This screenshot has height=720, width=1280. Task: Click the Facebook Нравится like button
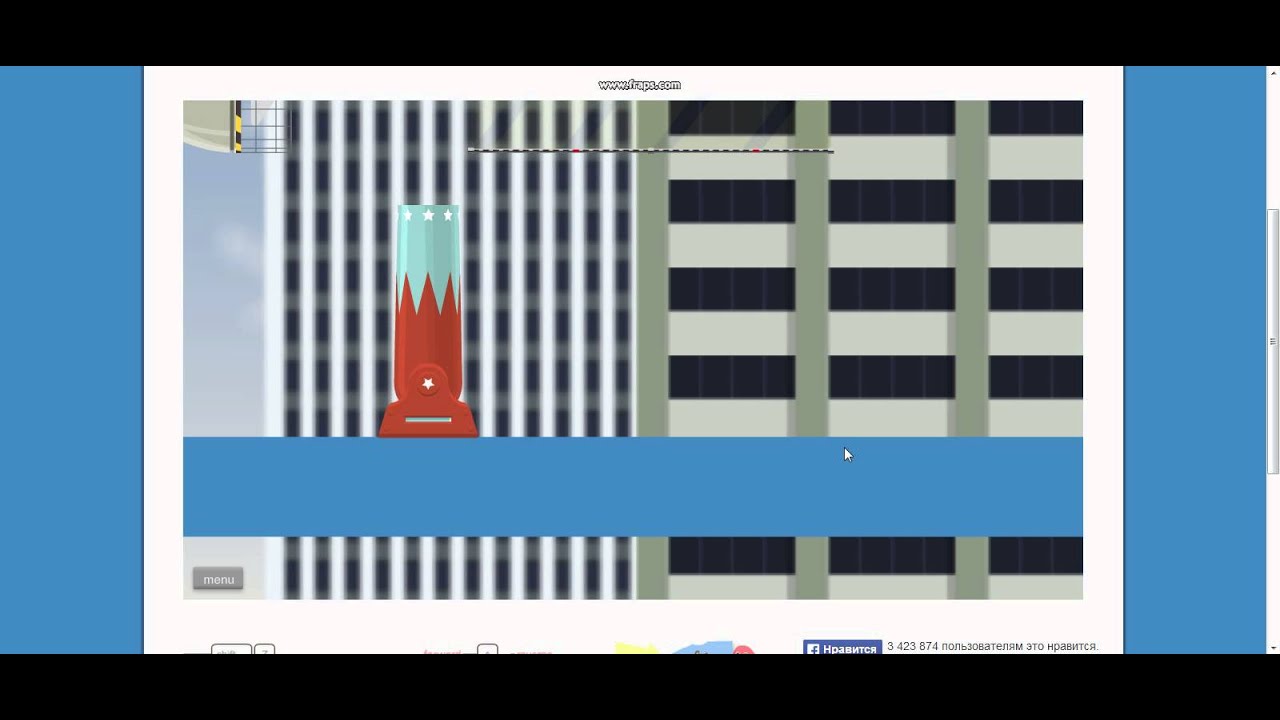[x=842, y=648]
